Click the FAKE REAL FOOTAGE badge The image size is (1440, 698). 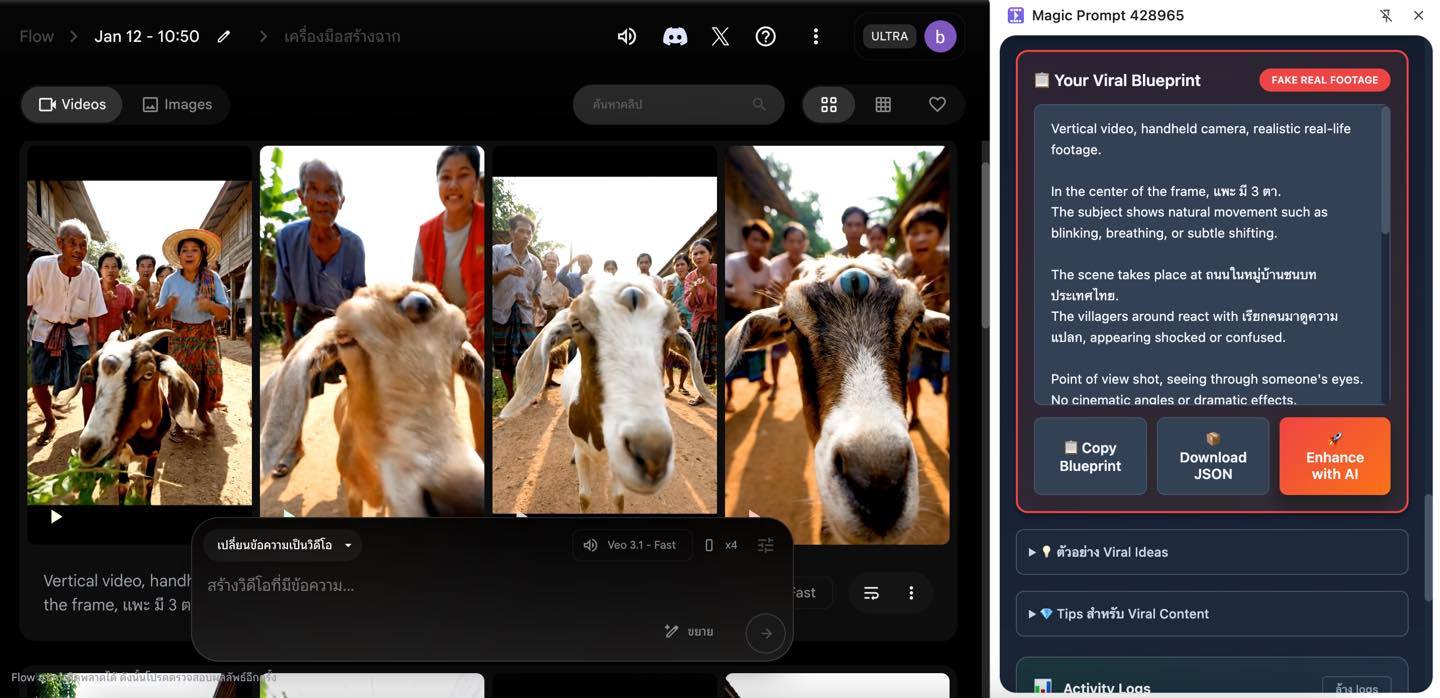(x=1324, y=80)
